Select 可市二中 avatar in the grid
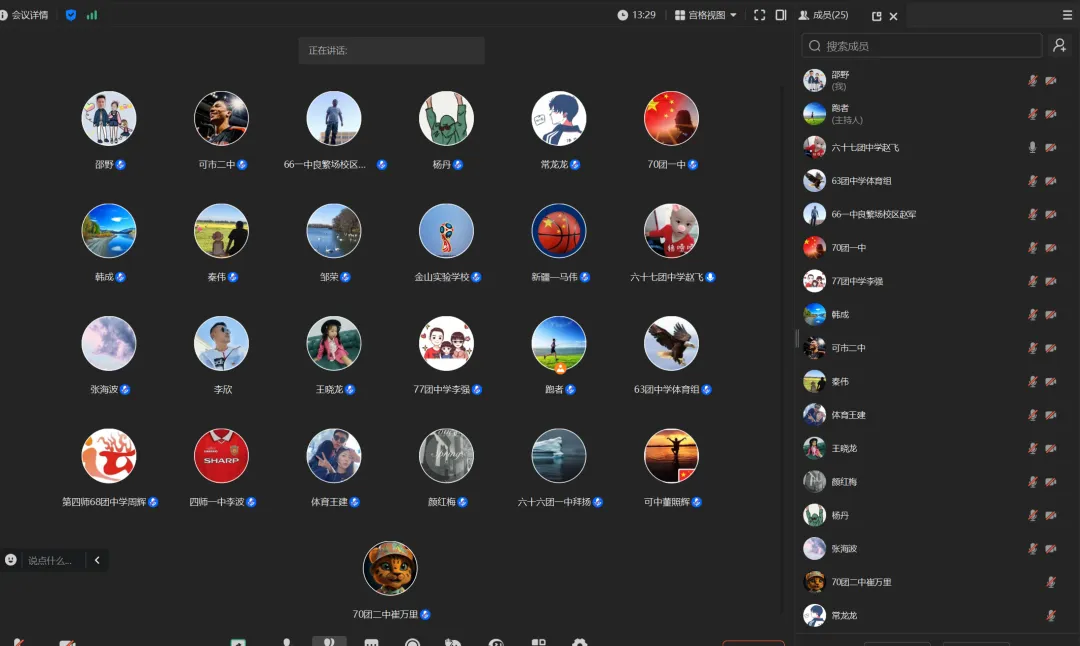Image resolution: width=1080 pixels, height=646 pixels. coord(221,118)
